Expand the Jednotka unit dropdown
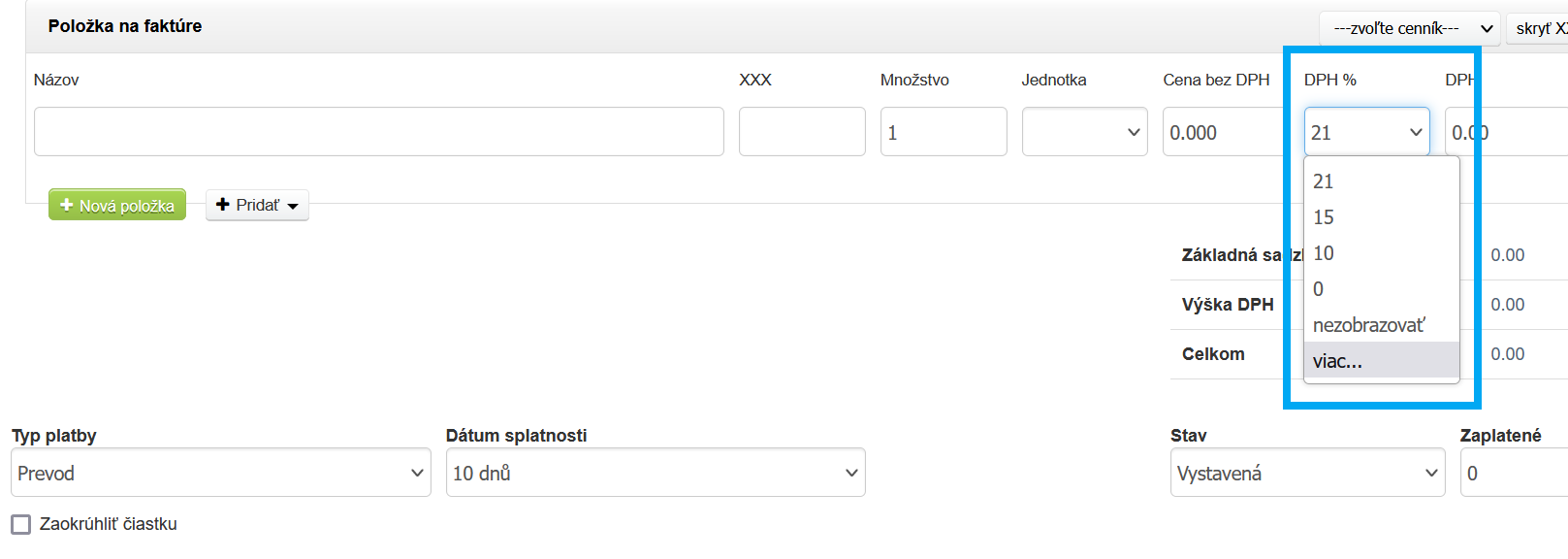Viewport: 1568px width, 559px height. (x=1084, y=132)
